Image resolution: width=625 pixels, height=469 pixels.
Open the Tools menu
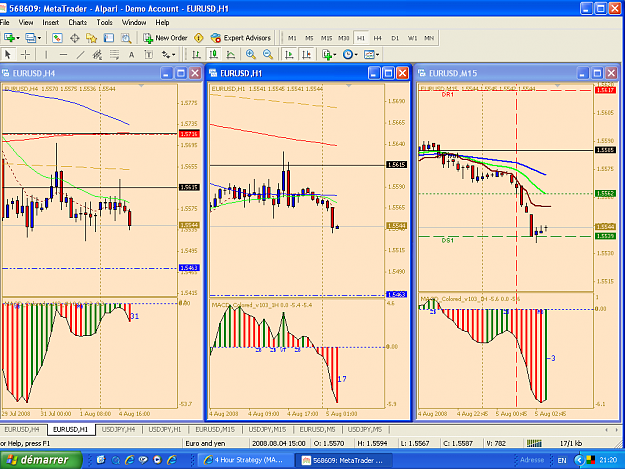click(104, 22)
